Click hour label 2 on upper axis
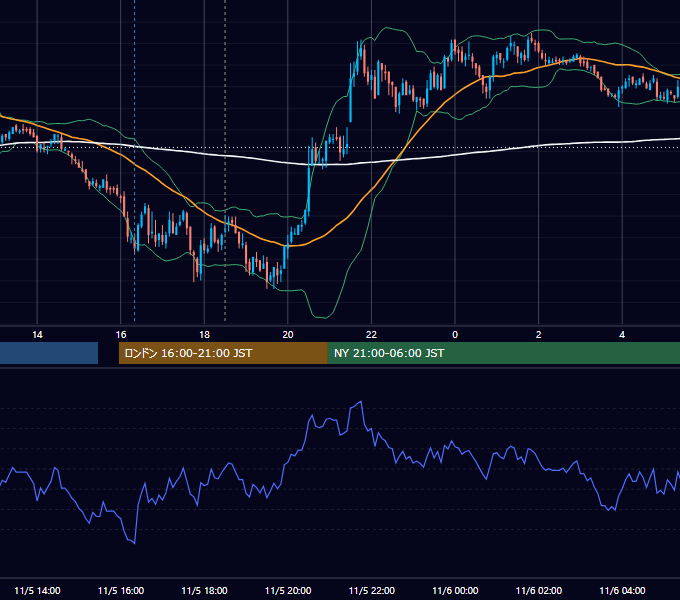The width and height of the screenshot is (680, 600). (x=539, y=335)
